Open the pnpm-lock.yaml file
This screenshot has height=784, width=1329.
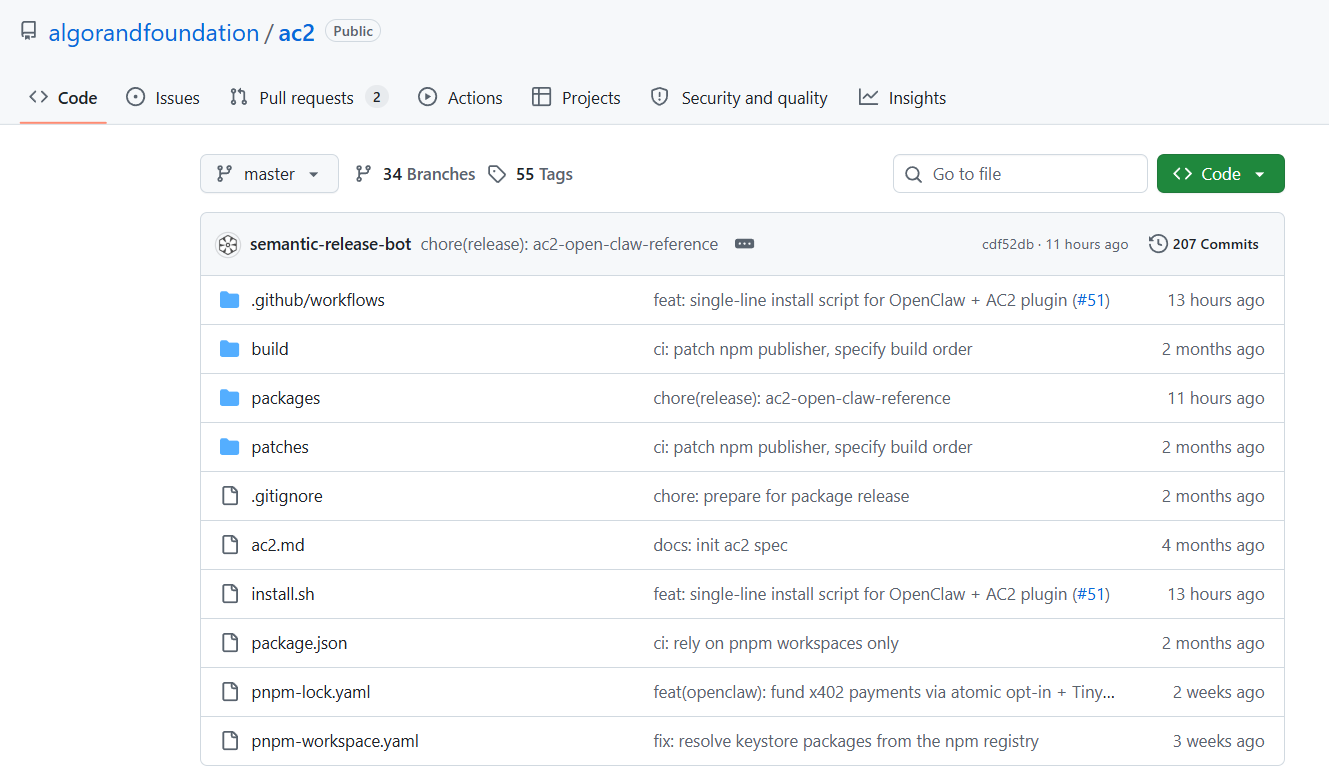[311, 692]
